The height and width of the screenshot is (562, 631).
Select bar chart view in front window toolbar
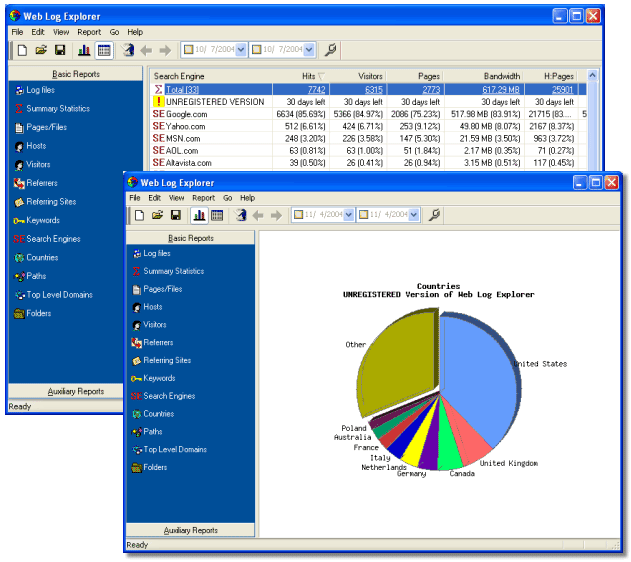tap(199, 215)
